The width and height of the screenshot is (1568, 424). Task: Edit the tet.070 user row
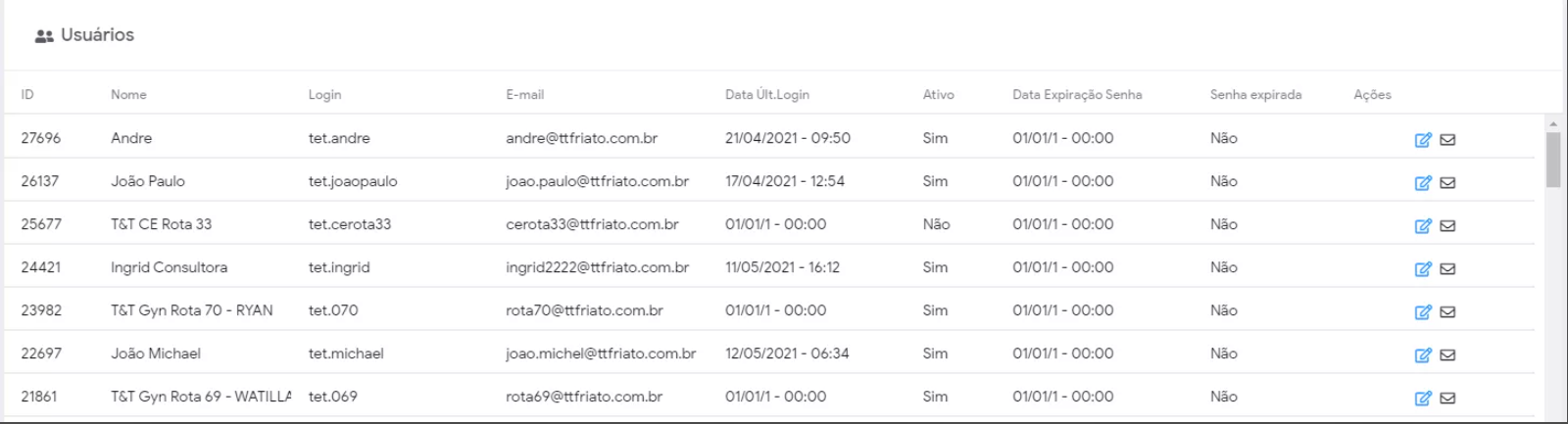click(x=1423, y=312)
